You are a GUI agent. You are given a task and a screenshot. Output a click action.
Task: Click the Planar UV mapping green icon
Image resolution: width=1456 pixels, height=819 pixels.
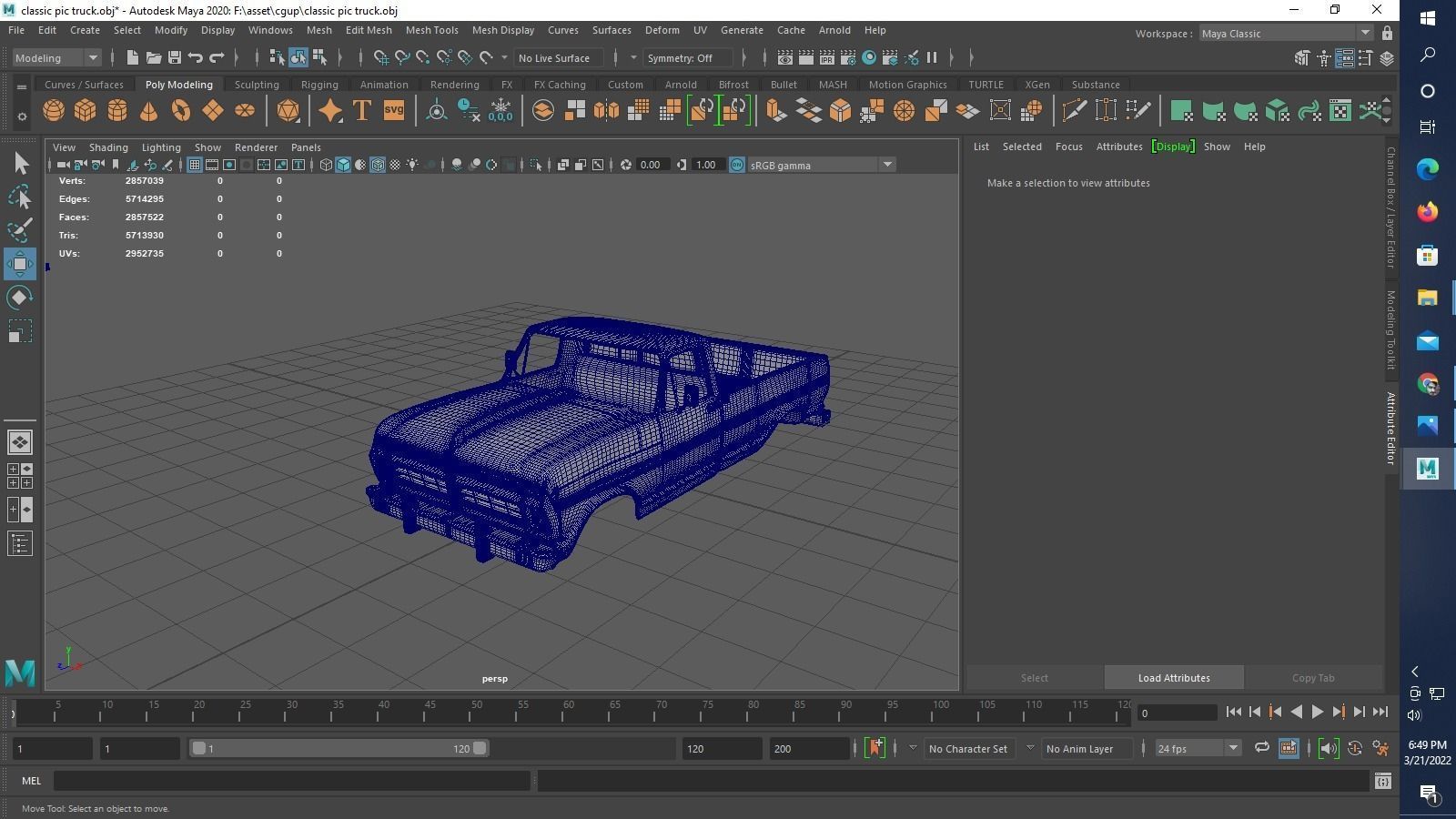coord(1181,111)
